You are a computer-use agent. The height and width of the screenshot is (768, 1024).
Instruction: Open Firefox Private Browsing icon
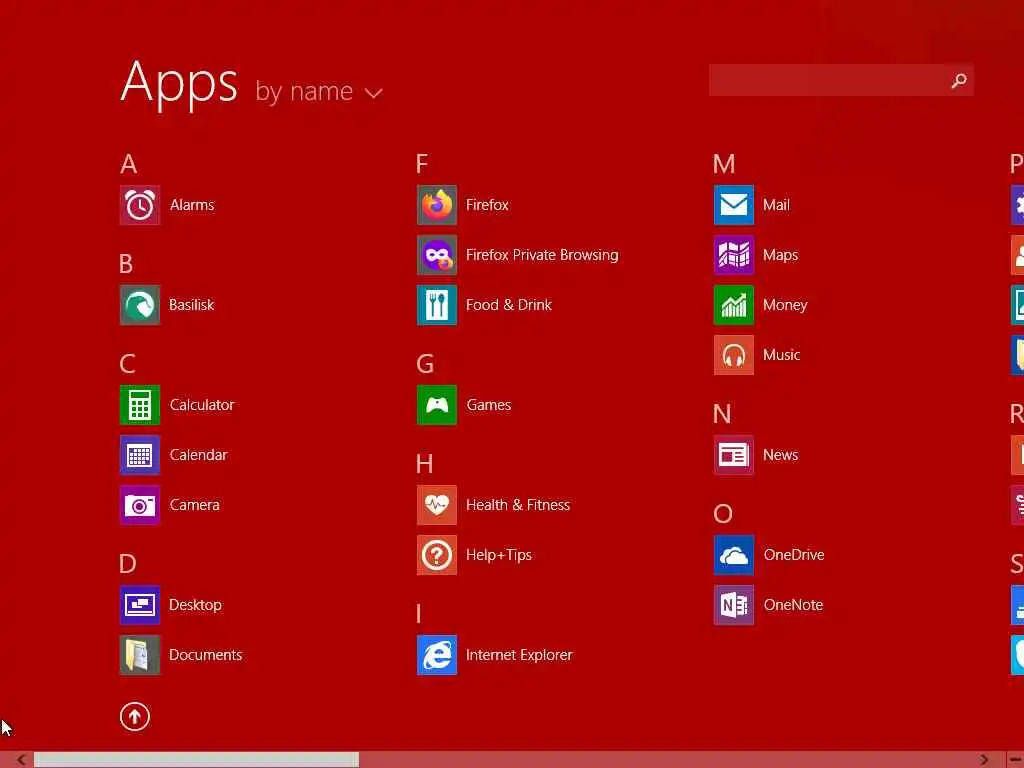[x=437, y=255]
